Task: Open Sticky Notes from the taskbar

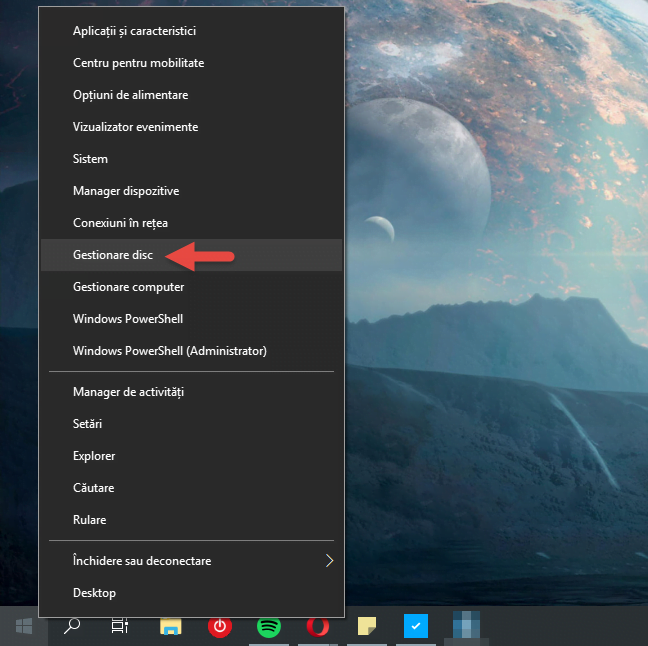Action: pos(367,626)
